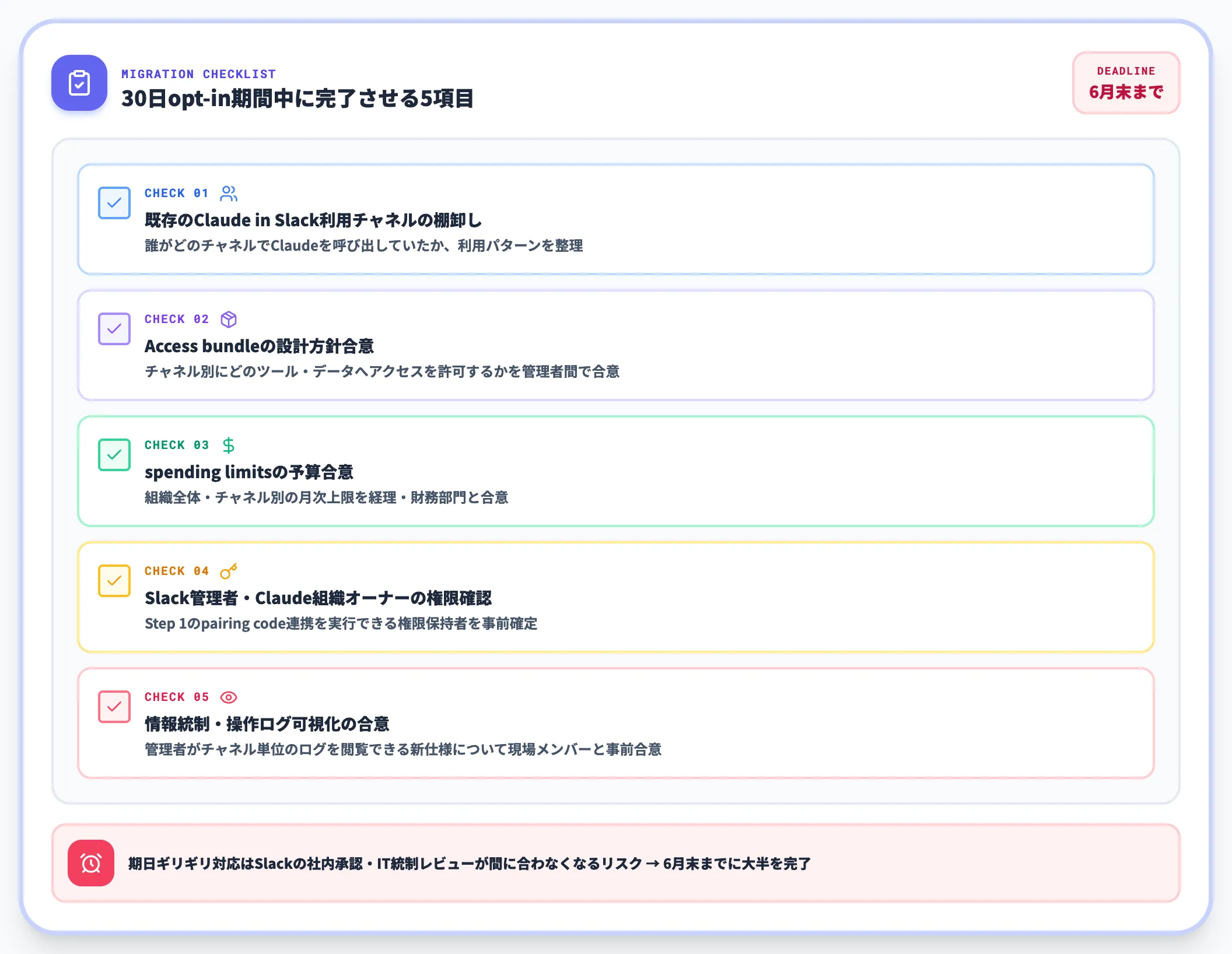This screenshot has width=1232, height=954.
Task: Open 情報統制・操作ログ可視化の合意 heading
Action: [x=267, y=724]
